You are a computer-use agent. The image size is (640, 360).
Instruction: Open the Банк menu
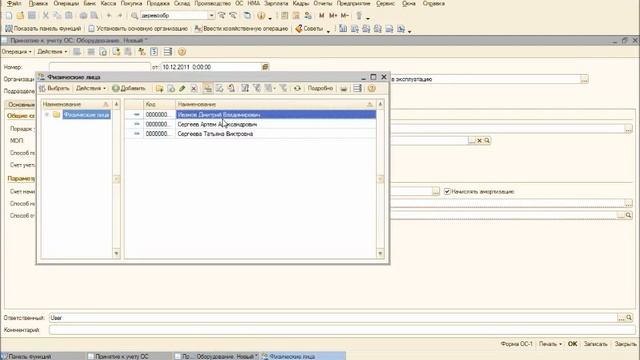89,3
